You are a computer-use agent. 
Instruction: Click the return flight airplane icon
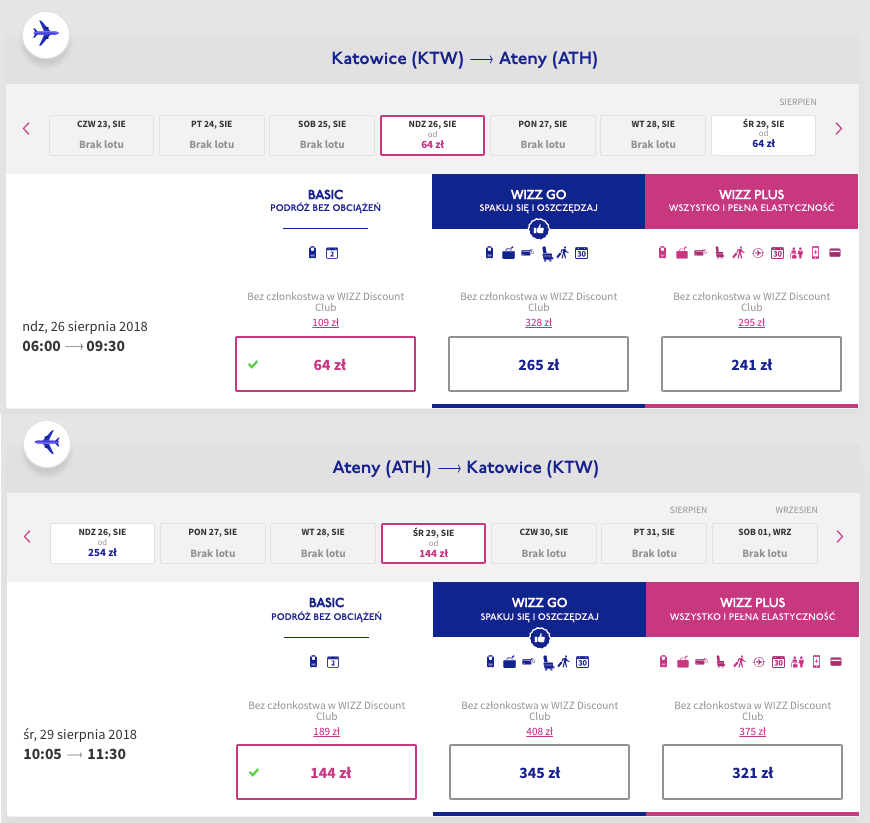click(47, 443)
